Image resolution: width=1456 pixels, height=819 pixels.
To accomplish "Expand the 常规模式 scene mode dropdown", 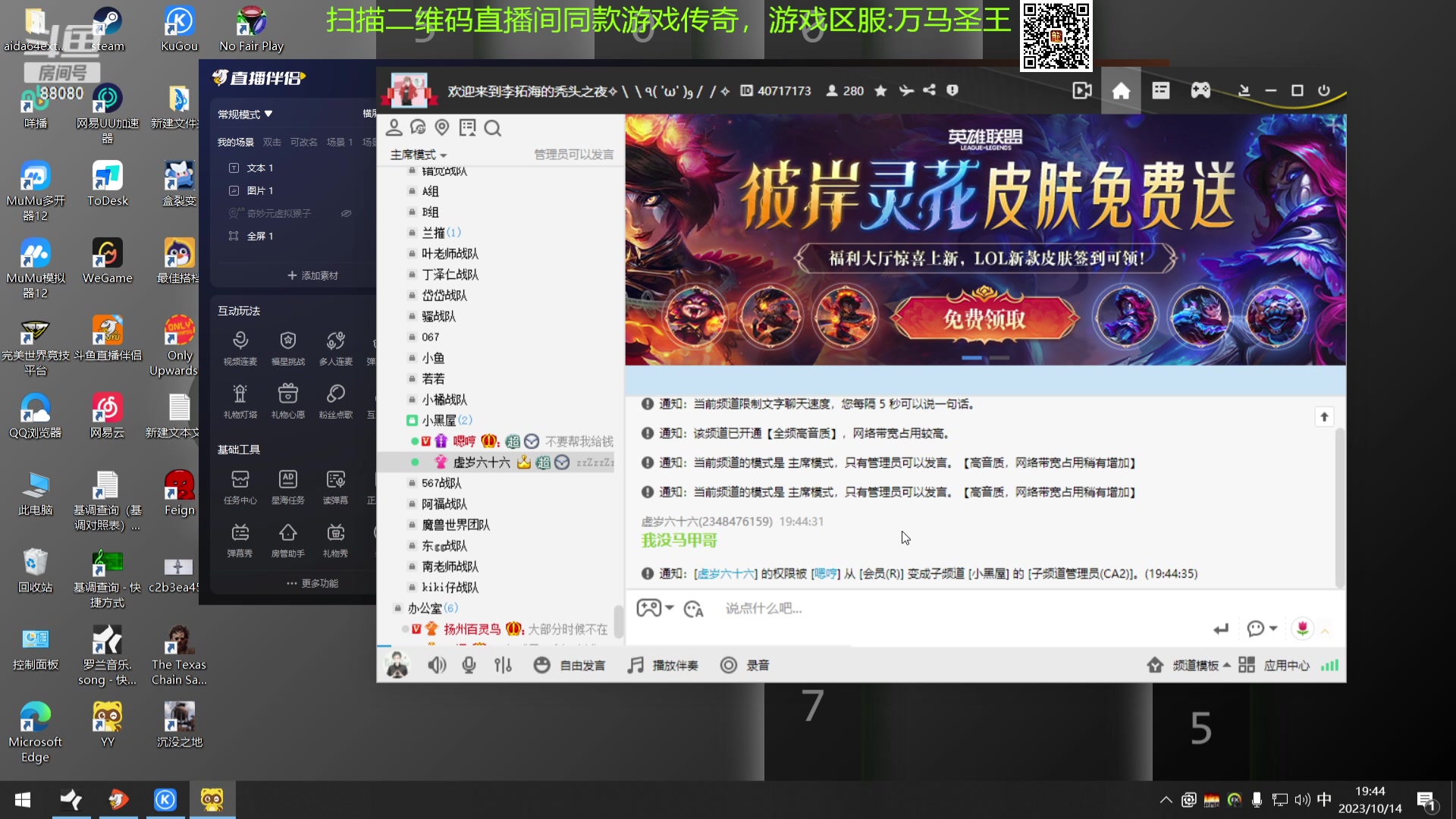I will pos(244,114).
